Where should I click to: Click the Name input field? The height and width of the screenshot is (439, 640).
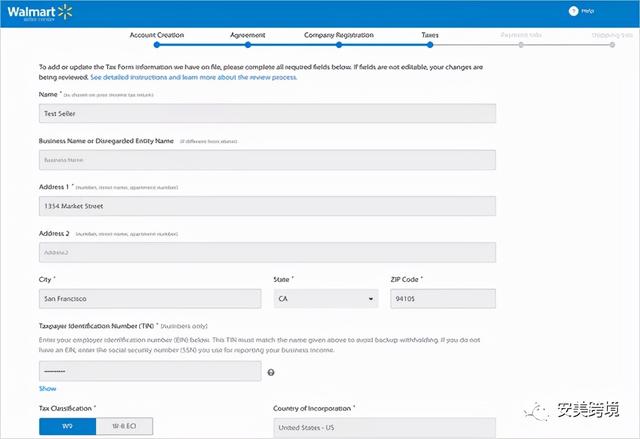(x=267, y=114)
